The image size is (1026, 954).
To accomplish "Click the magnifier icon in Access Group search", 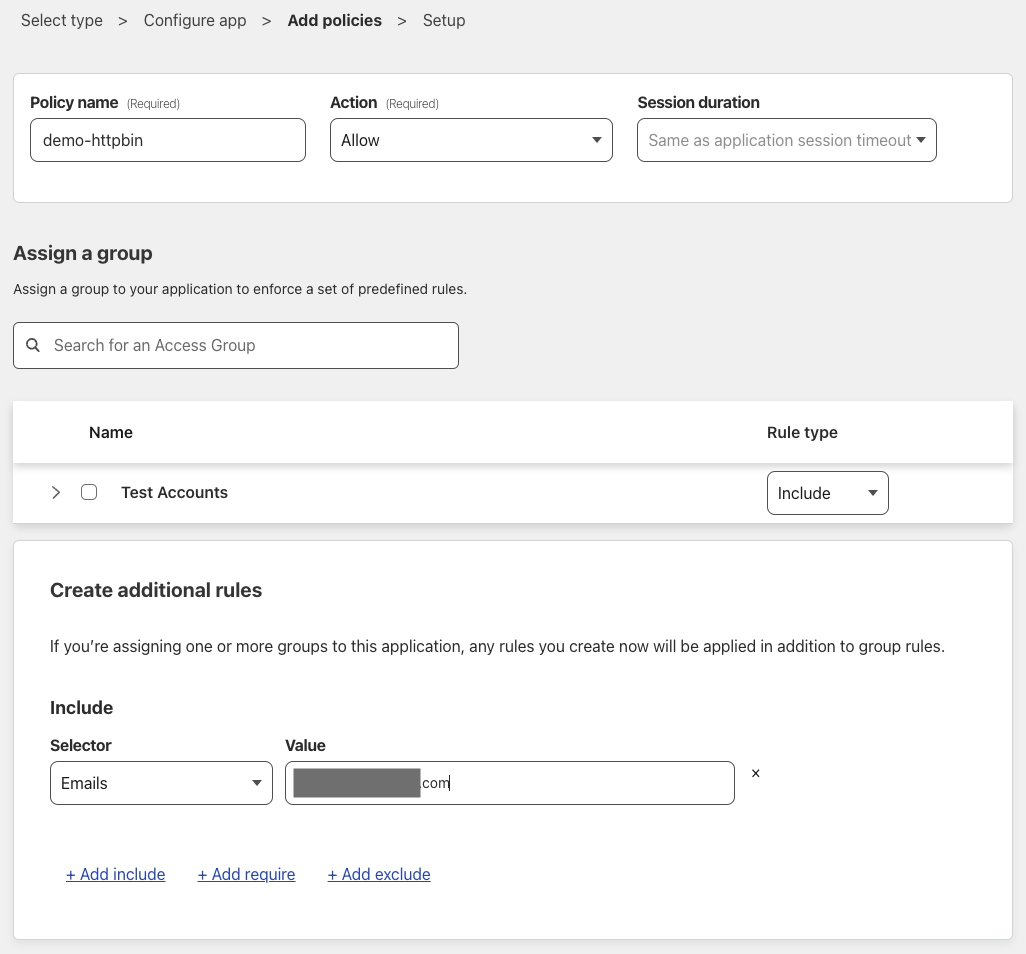I will click(33, 345).
